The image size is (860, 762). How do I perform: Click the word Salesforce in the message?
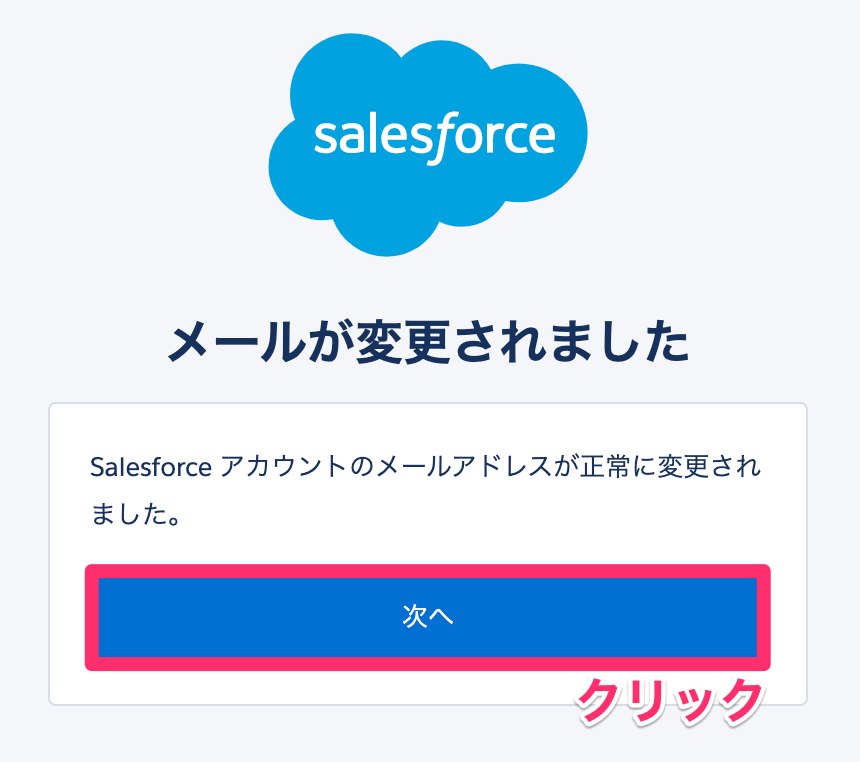pos(151,467)
